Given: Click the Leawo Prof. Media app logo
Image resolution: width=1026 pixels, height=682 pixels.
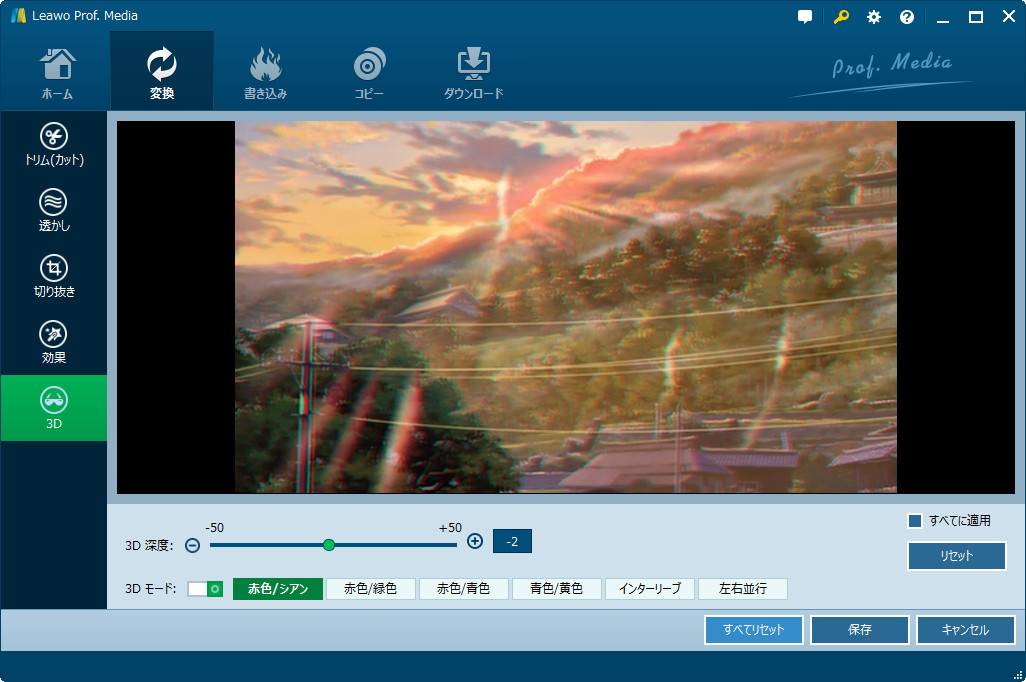Looking at the screenshot, I should point(18,15).
